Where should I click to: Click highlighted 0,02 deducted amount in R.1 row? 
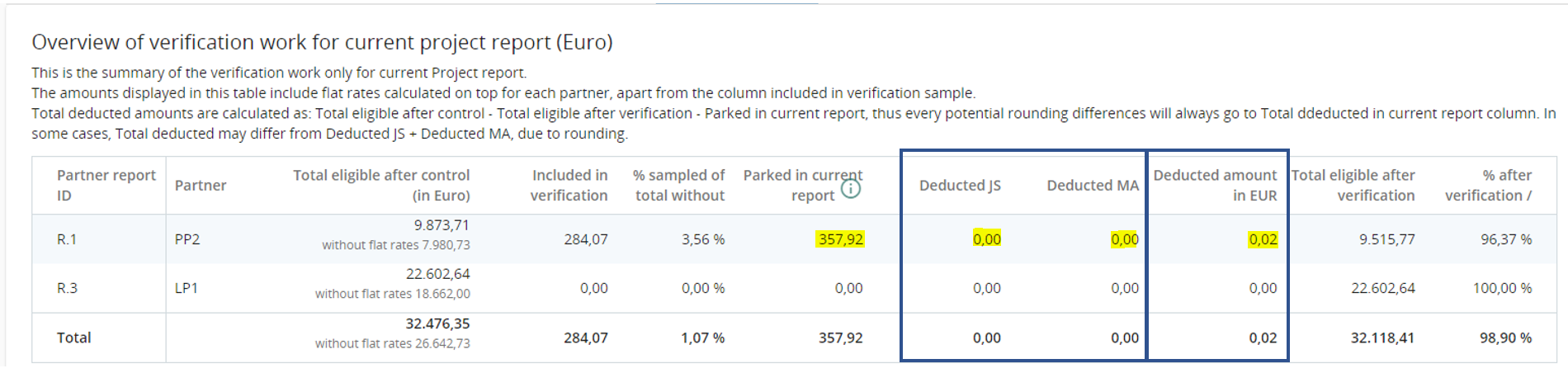[1263, 239]
